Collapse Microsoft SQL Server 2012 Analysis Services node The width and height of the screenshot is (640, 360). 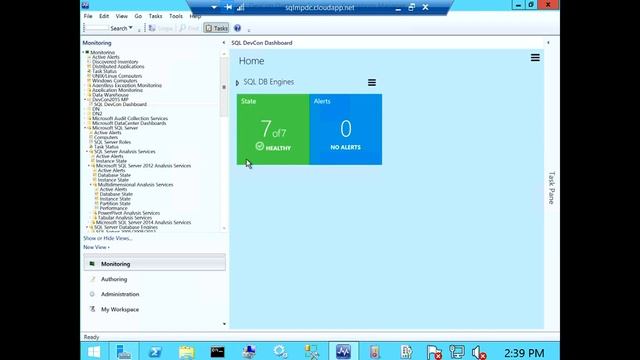click(x=89, y=166)
